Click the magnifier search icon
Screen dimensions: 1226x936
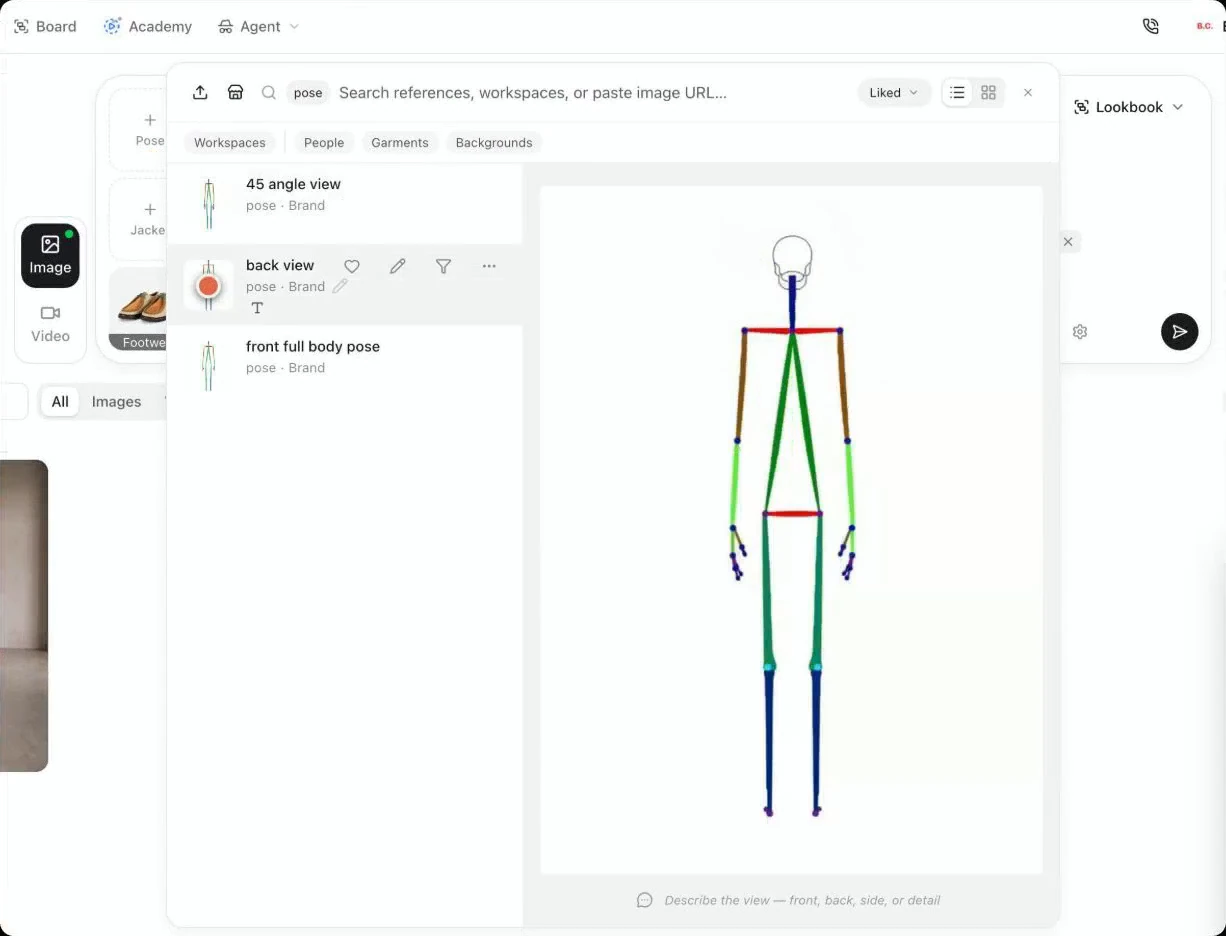click(269, 92)
